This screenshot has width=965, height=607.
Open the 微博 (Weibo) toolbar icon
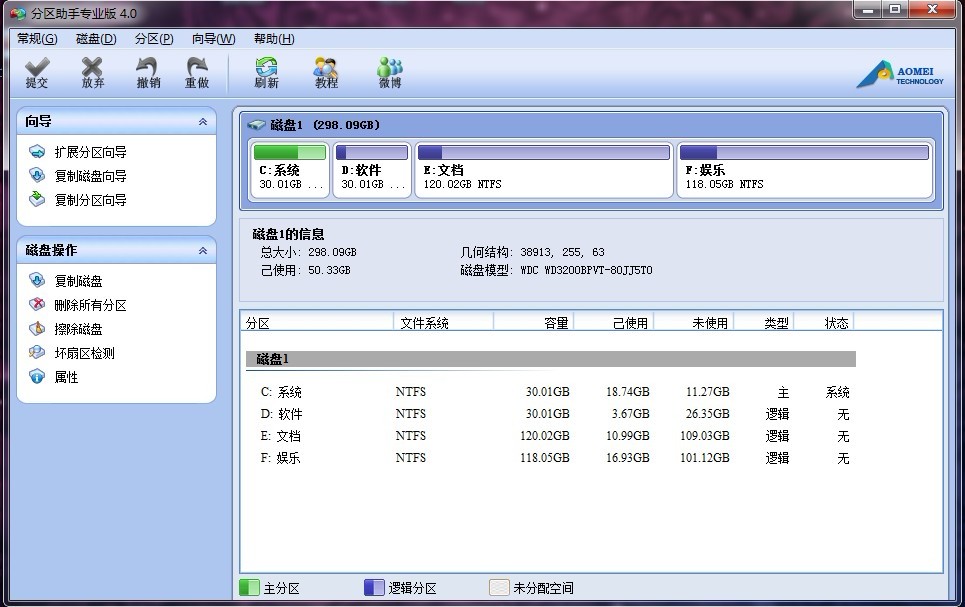click(x=390, y=72)
